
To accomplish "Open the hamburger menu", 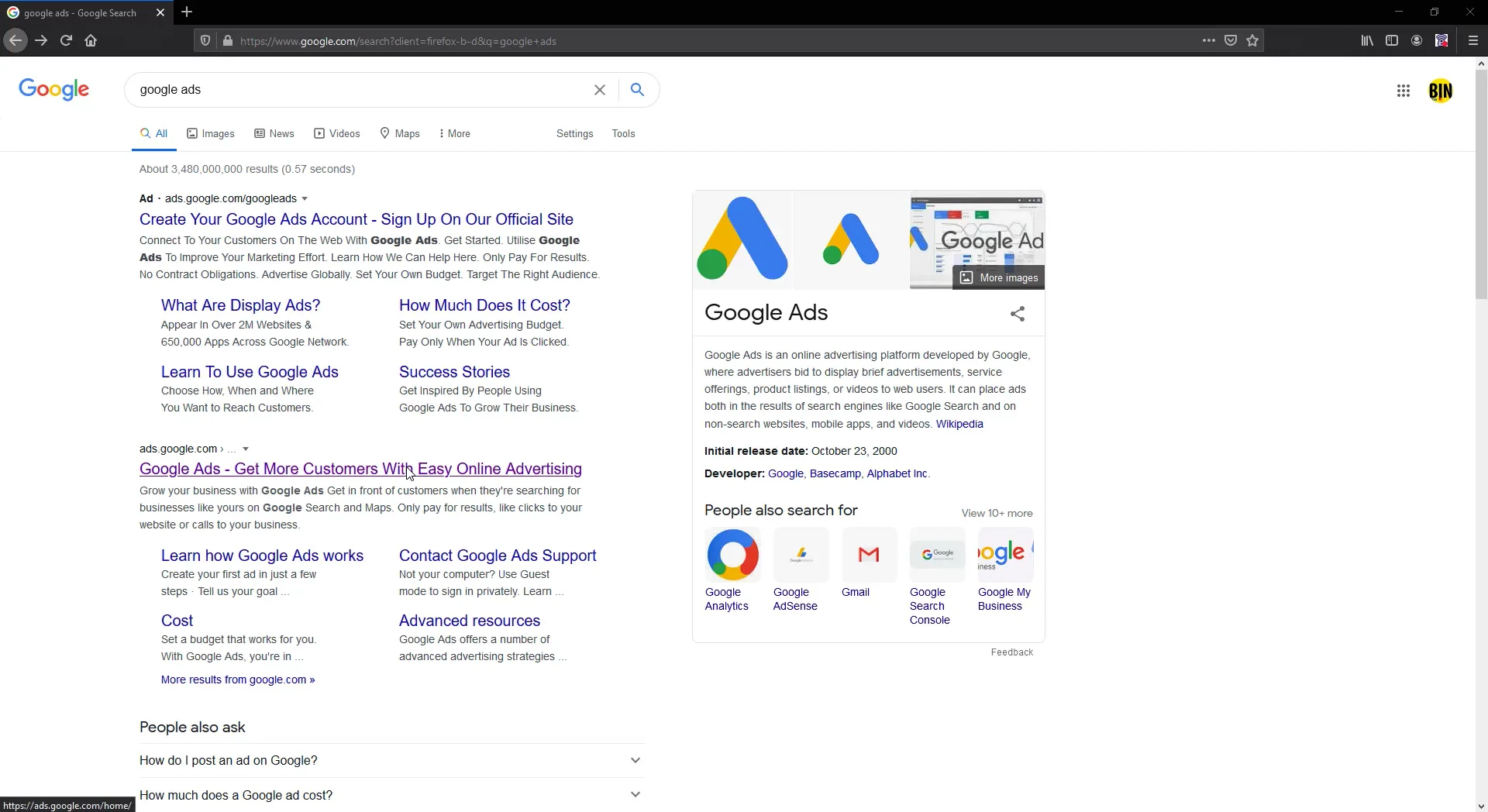I will pyautogui.click(x=1474, y=40).
